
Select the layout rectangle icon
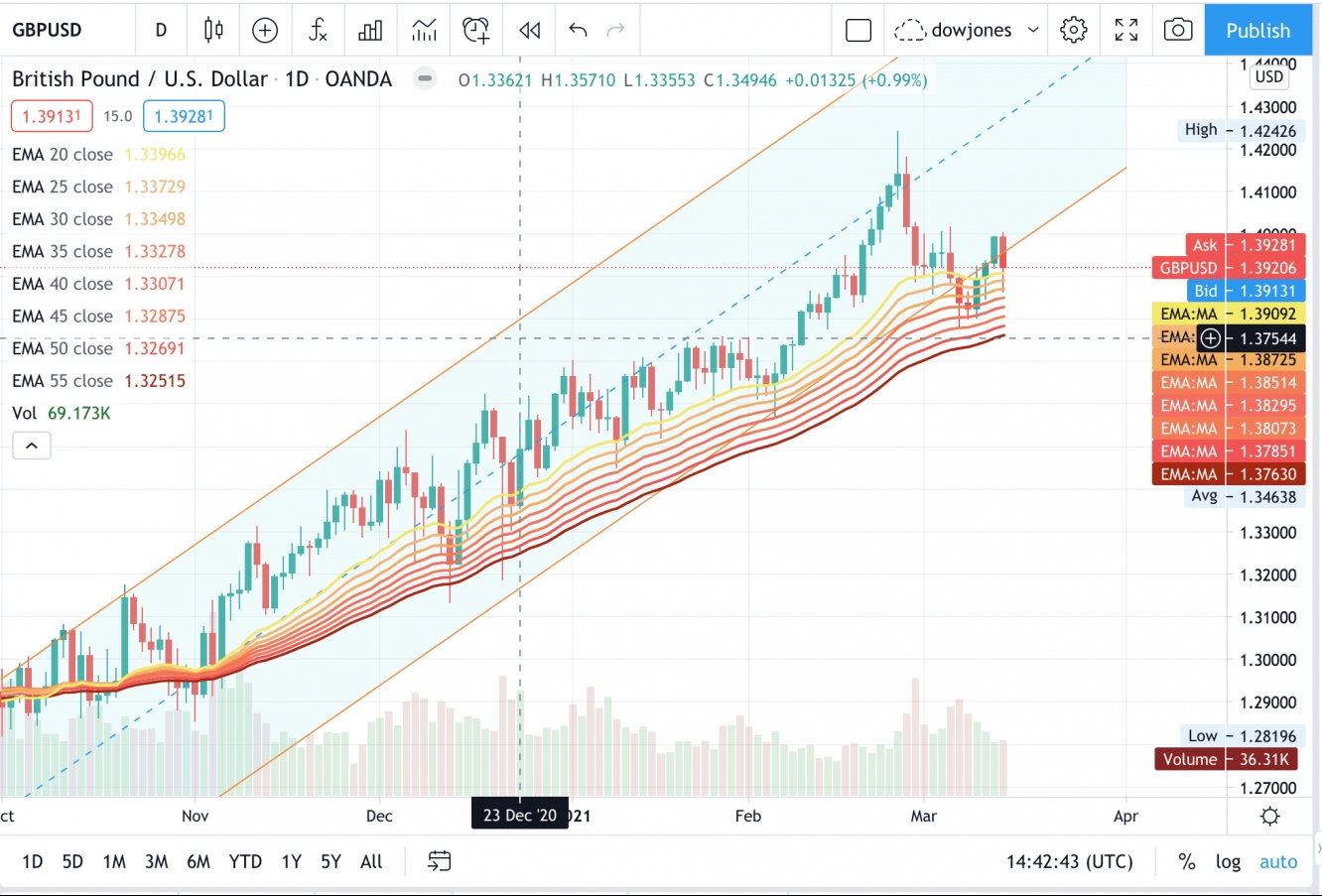tap(859, 30)
